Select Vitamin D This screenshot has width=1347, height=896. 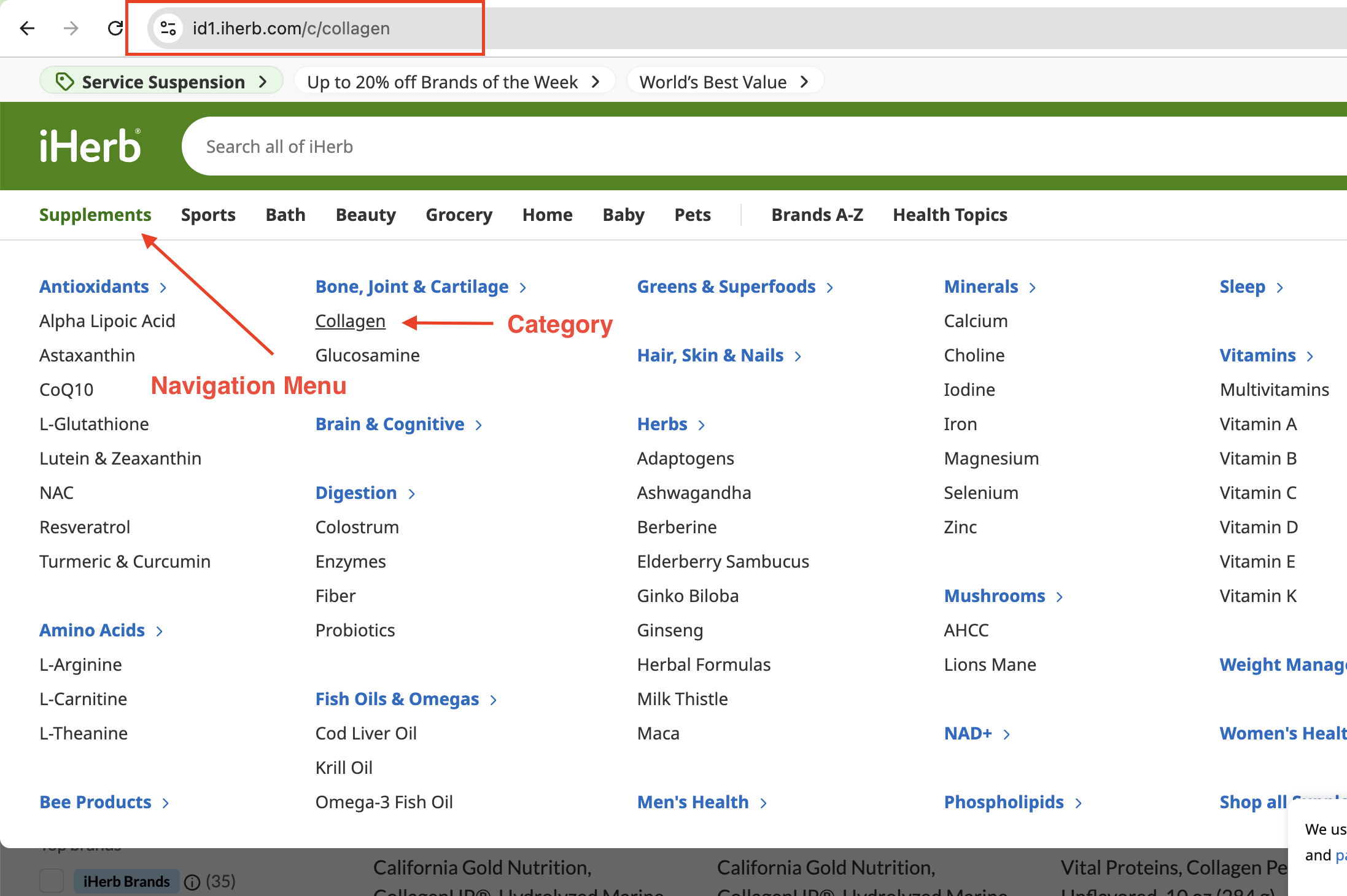(1259, 527)
